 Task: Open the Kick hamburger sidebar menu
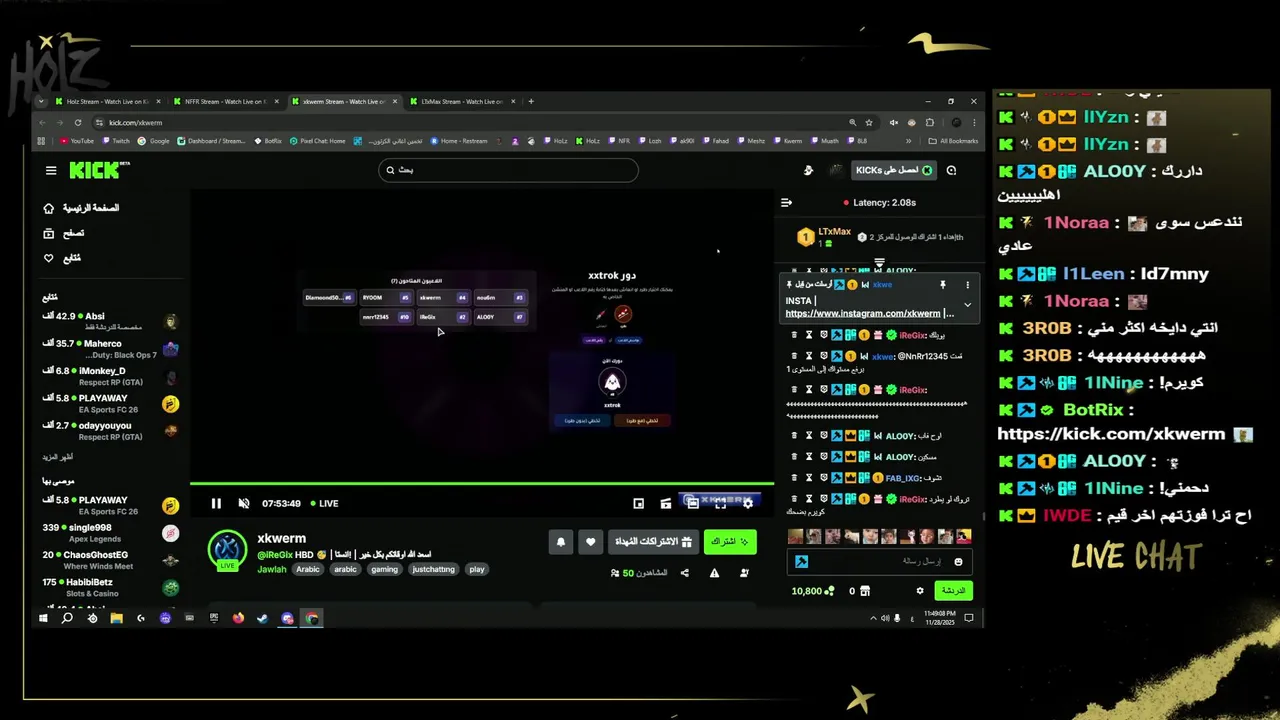click(x=51, y=170)
